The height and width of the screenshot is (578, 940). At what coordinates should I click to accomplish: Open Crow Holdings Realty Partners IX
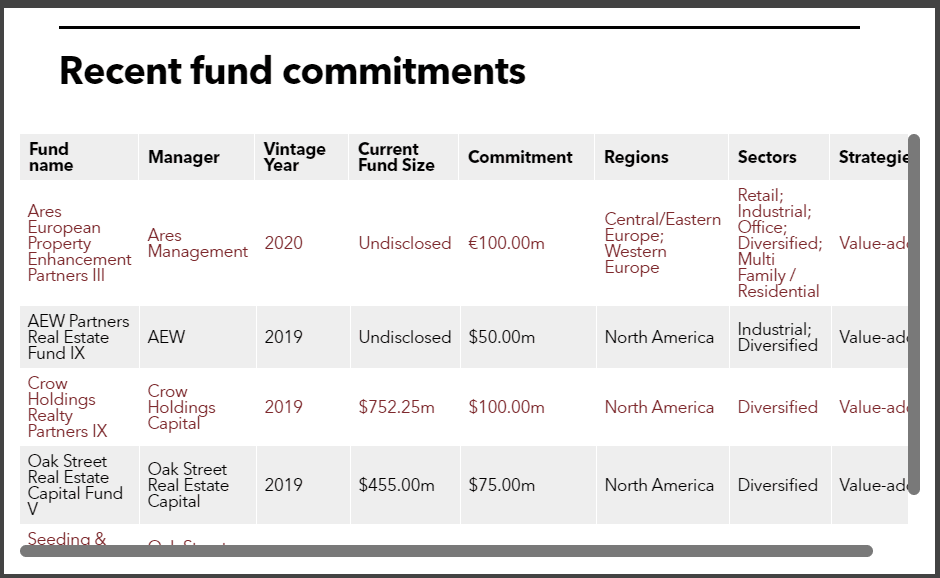[67, 407]
